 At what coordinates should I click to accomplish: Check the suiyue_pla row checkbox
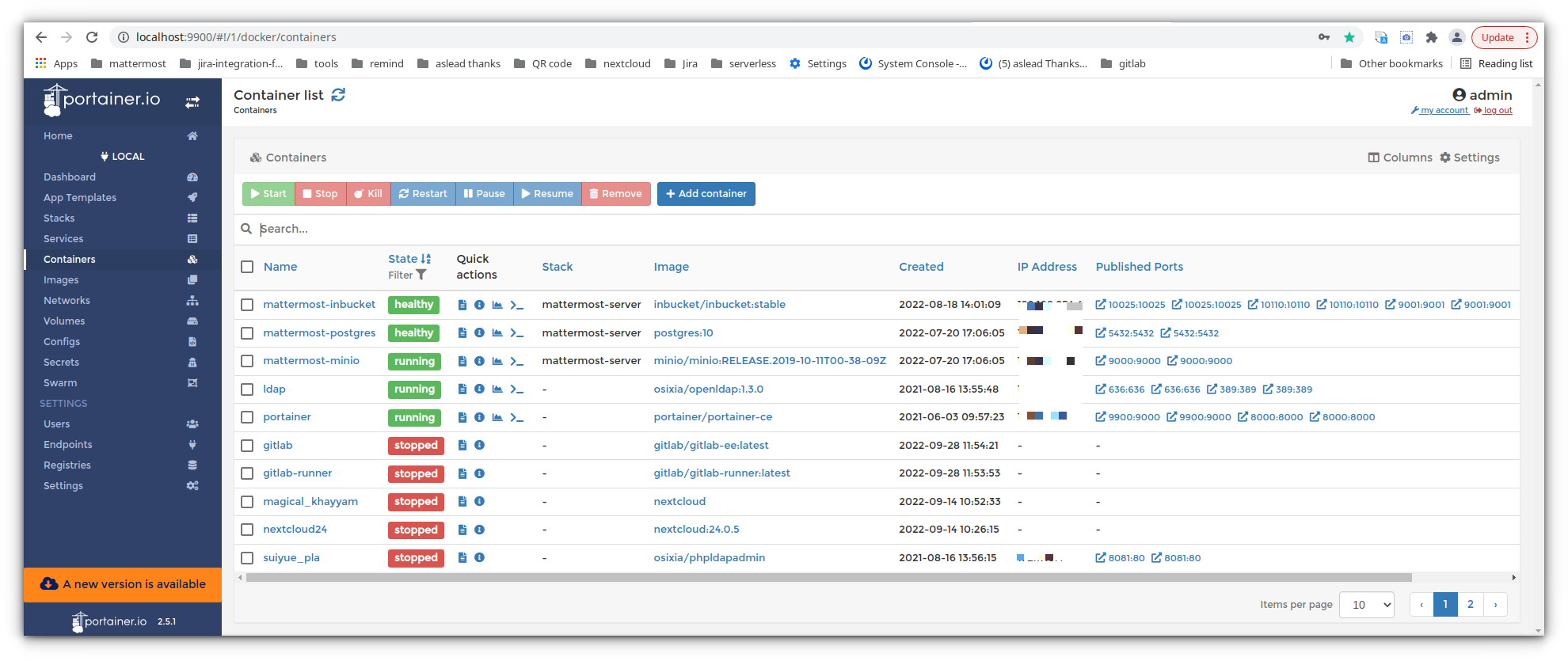(247, 558)
